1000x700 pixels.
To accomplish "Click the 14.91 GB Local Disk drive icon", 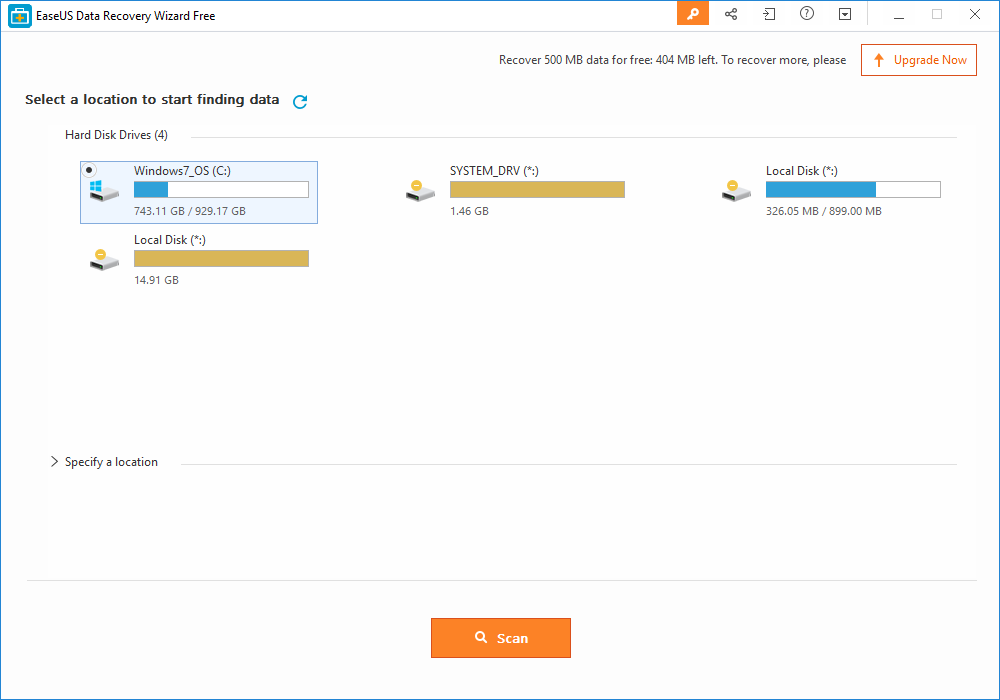I will coord(103,260).
